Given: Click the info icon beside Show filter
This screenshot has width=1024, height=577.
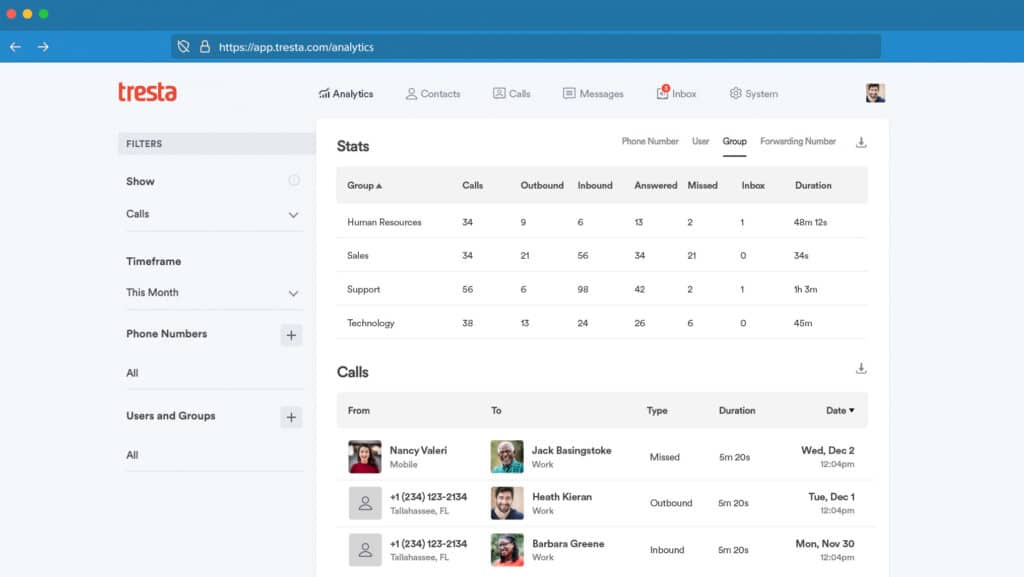Looking at the screenshot, I should point(296,181).
